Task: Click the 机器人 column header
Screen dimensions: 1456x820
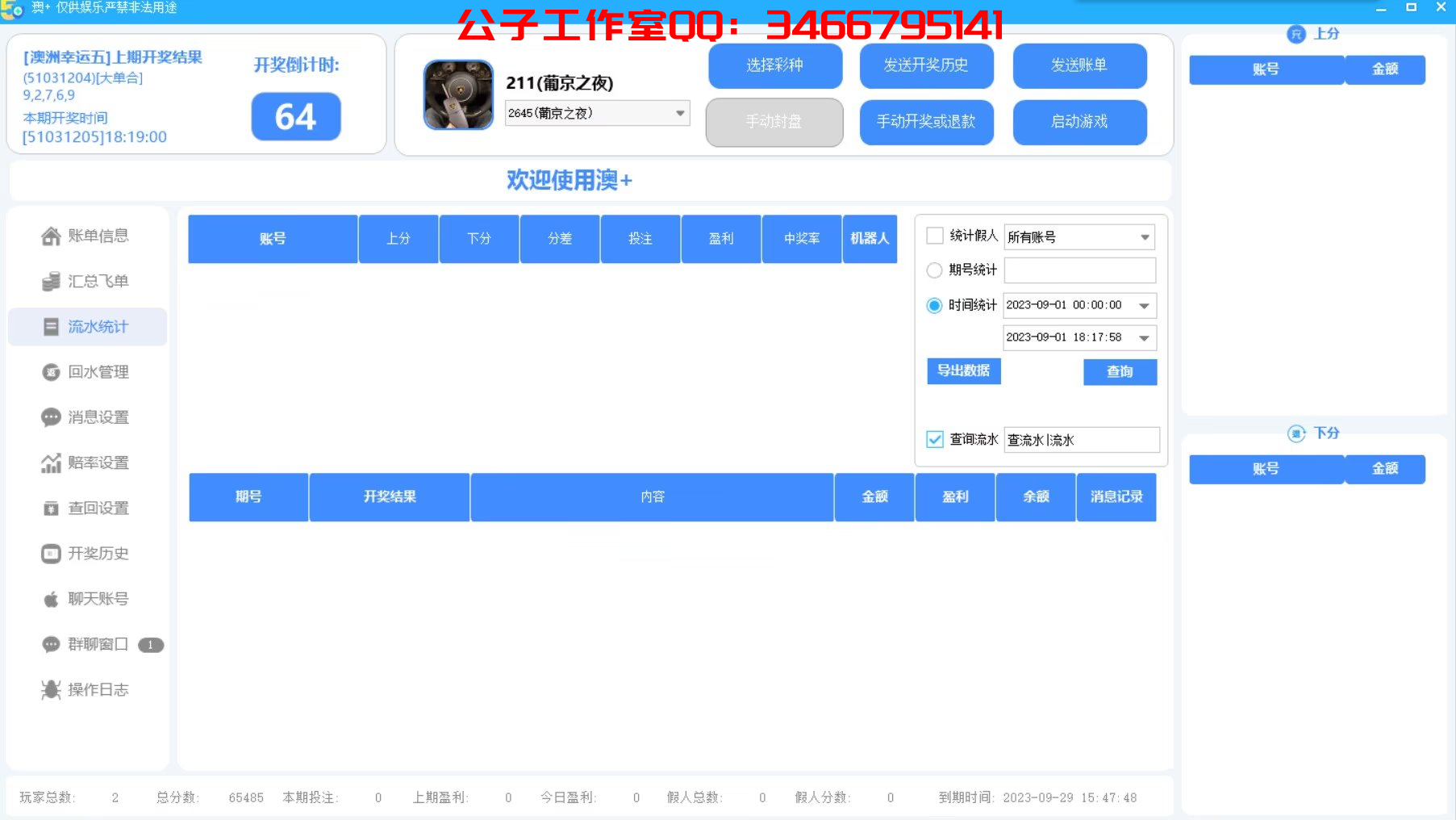Action: [x=870, y=239]
